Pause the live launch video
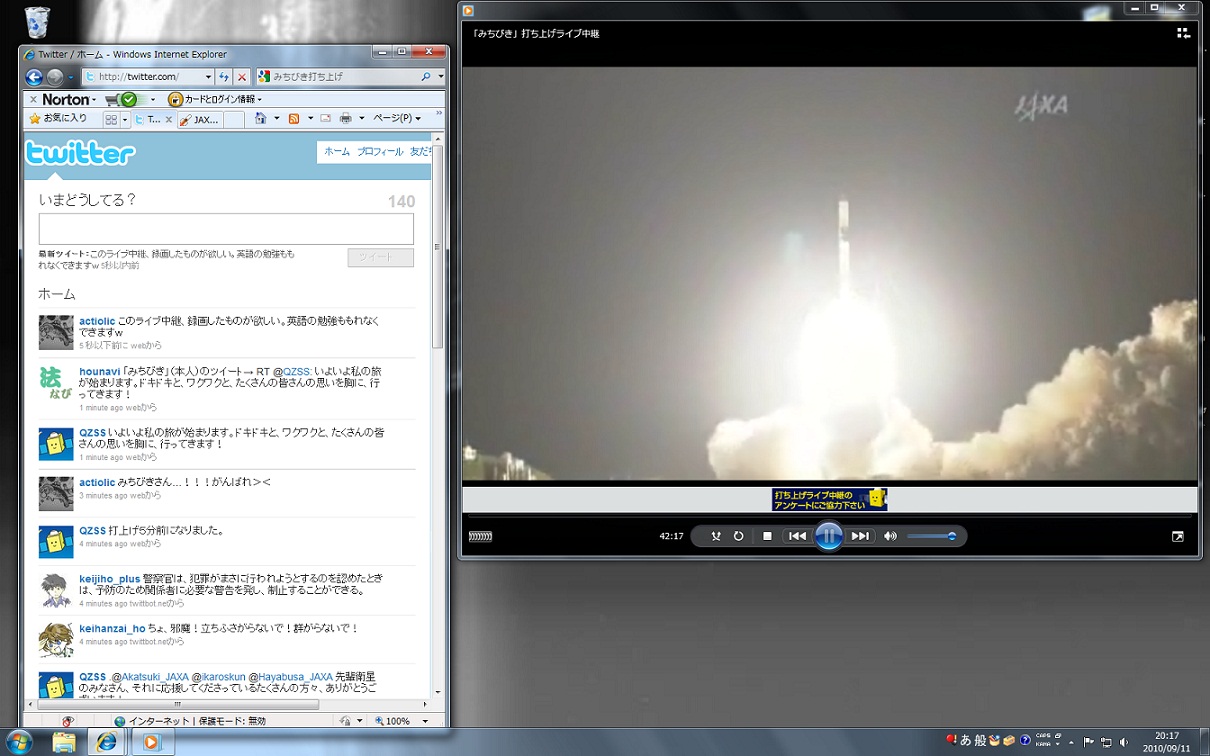This screenshot has height=756, width=1210. 829,536
